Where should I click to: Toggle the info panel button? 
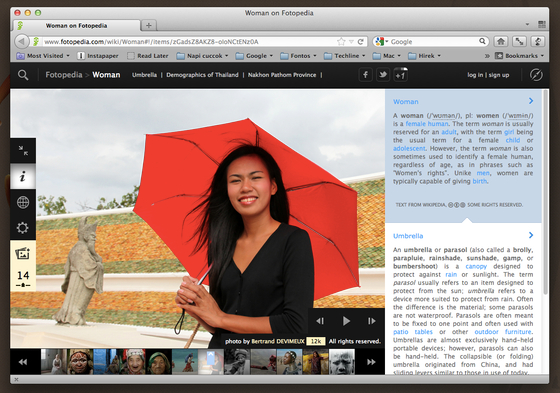(x=23, y=176)
